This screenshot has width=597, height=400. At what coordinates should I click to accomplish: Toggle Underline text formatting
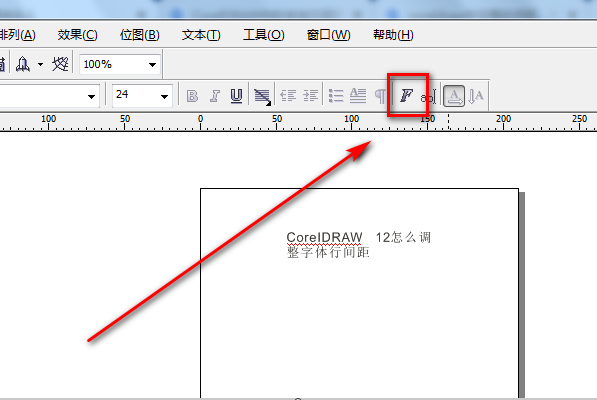[x=236, y=96]
